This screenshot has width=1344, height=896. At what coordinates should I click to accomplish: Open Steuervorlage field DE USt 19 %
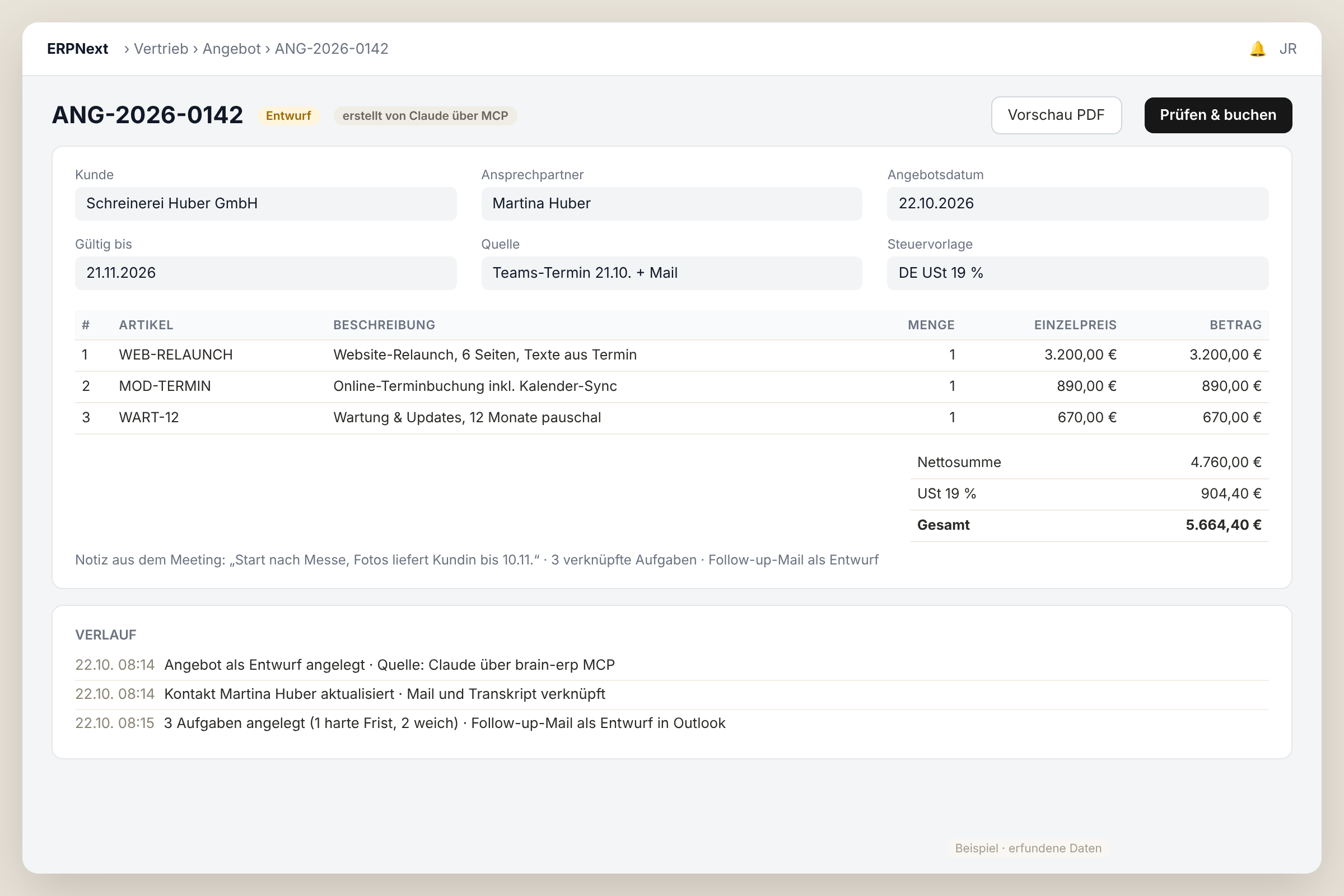(1077, 273)
